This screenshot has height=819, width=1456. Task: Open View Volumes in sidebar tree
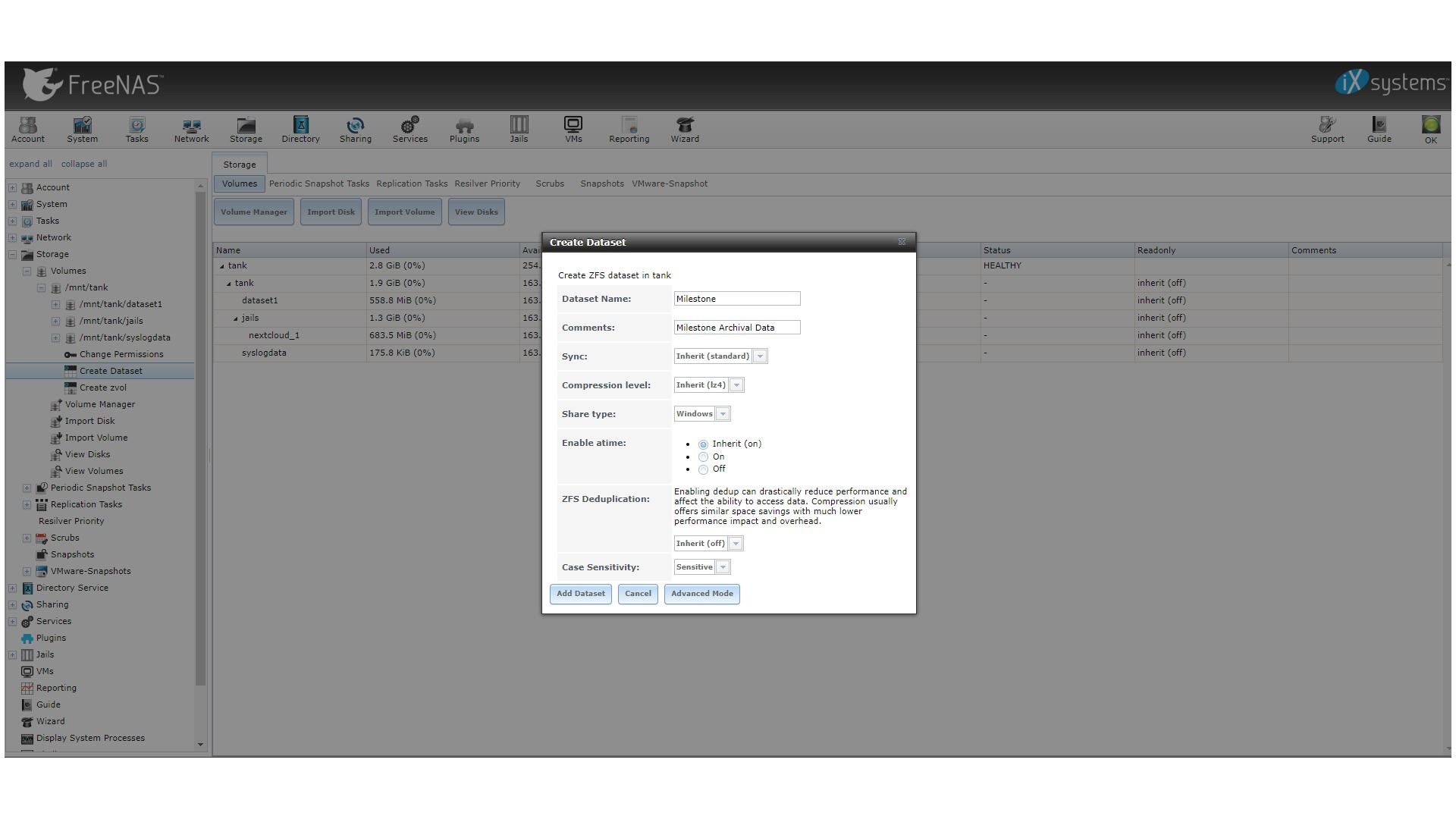tap(94, 471)
